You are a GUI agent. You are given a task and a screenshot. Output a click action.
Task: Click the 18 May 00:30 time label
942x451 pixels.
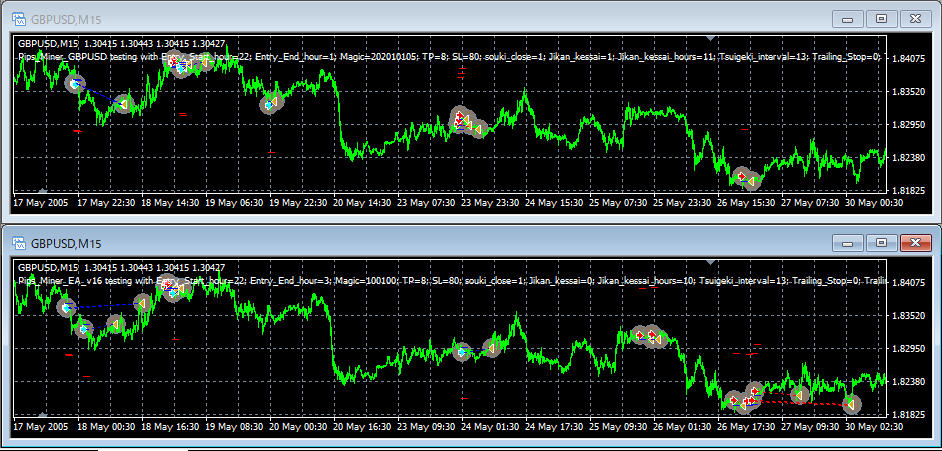tap(106, 427)
